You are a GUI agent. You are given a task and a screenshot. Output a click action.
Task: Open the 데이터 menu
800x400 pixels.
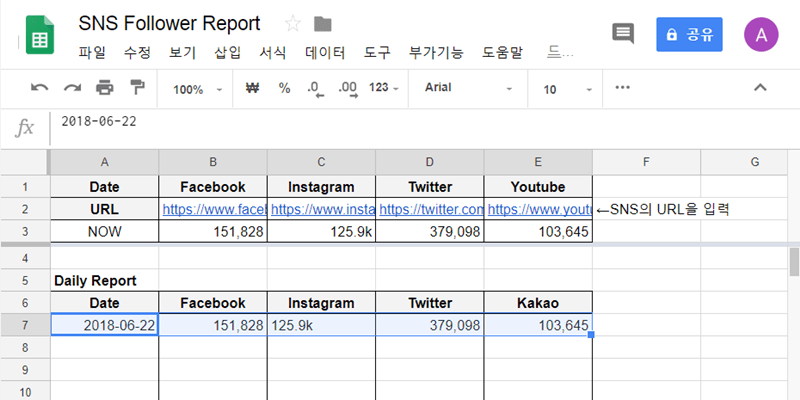click(x=325, y=51)
